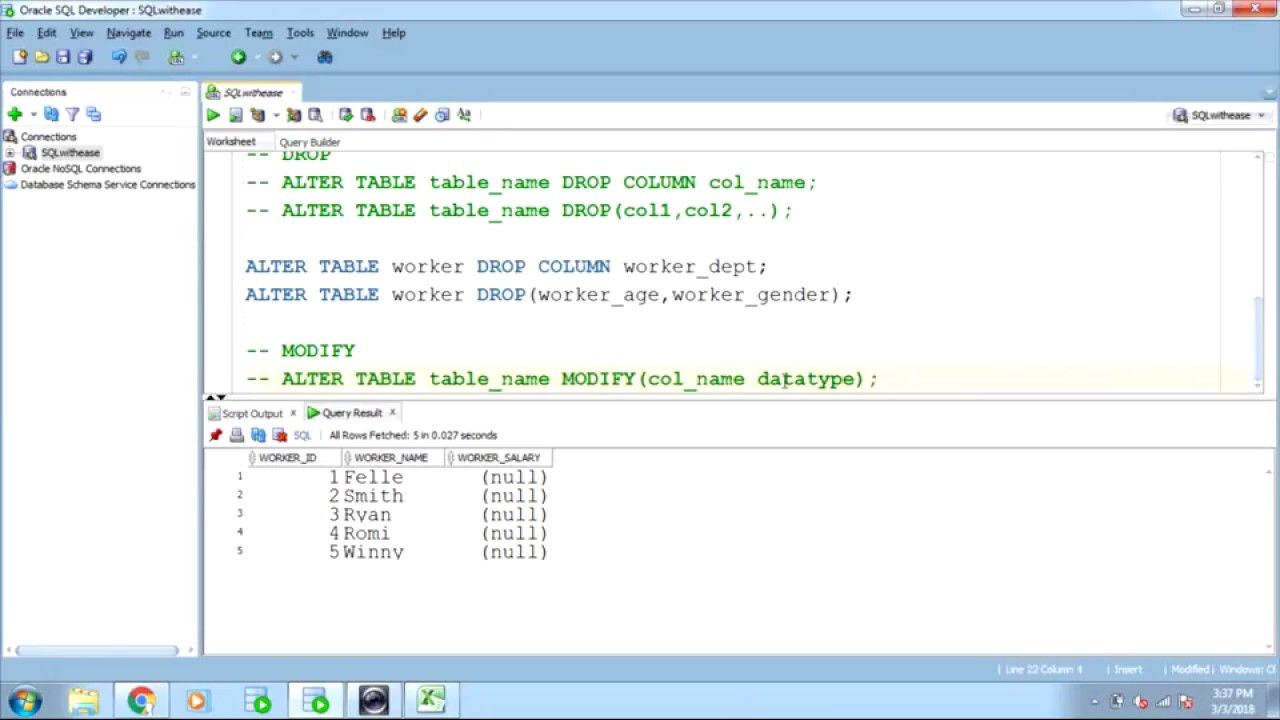Click the WORKER_NAME column header
Viewport: 1280px width, 720px height.
(x=392, y=458)
